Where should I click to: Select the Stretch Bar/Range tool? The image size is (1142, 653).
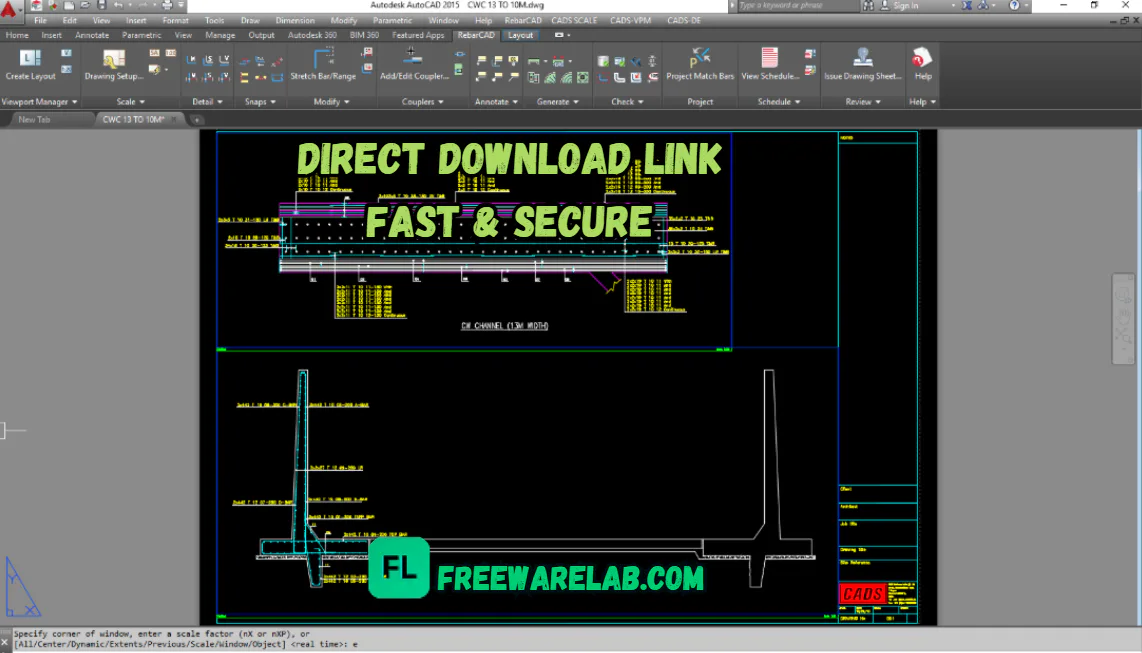(323, 64)
